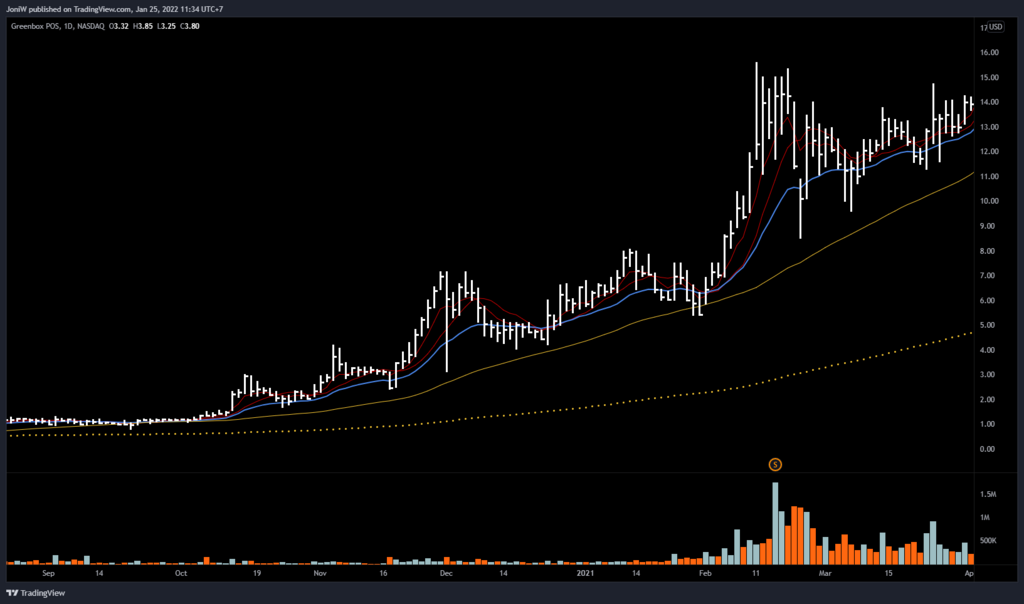This screenshot has height=604, width=1024.
Task: Click the Mar label on time axis
Action: point(826,575)
